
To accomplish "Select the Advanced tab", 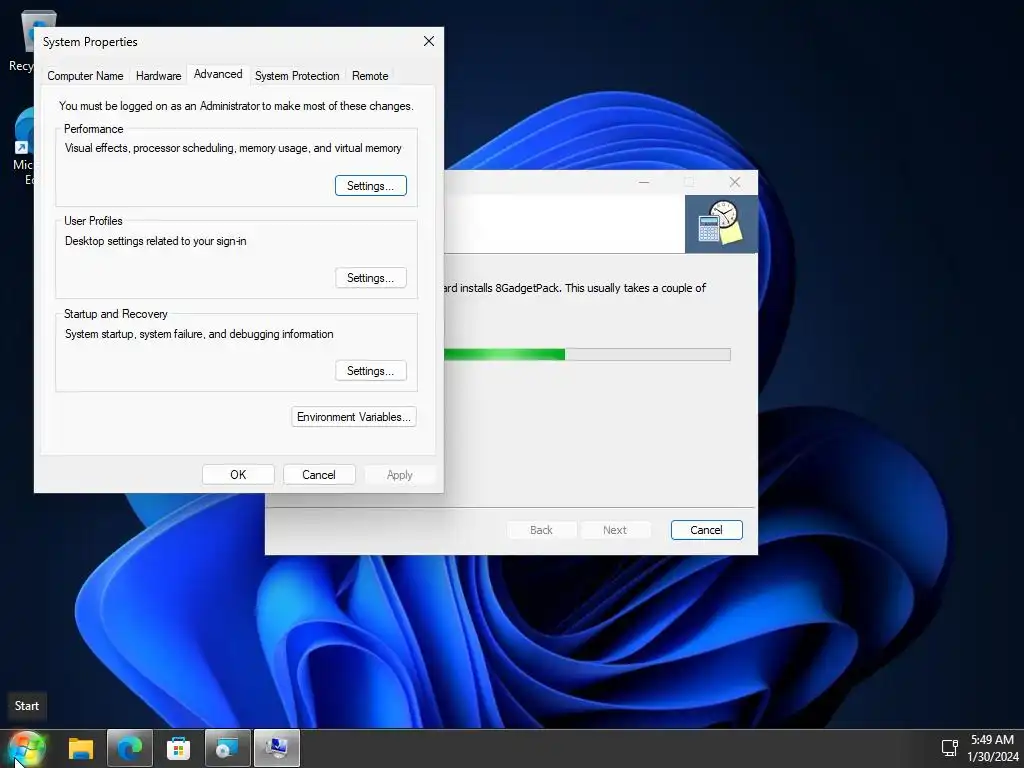I will click(218, 74).
